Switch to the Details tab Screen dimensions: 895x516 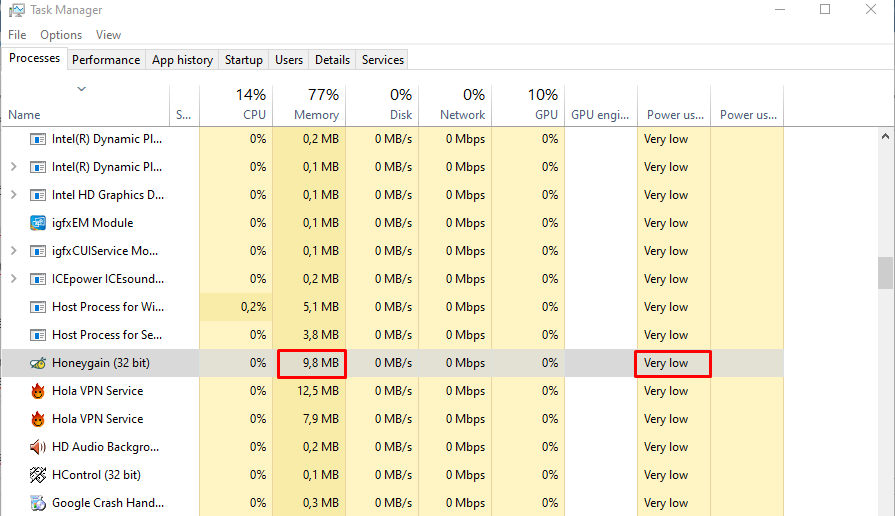(x=332, y=60)
